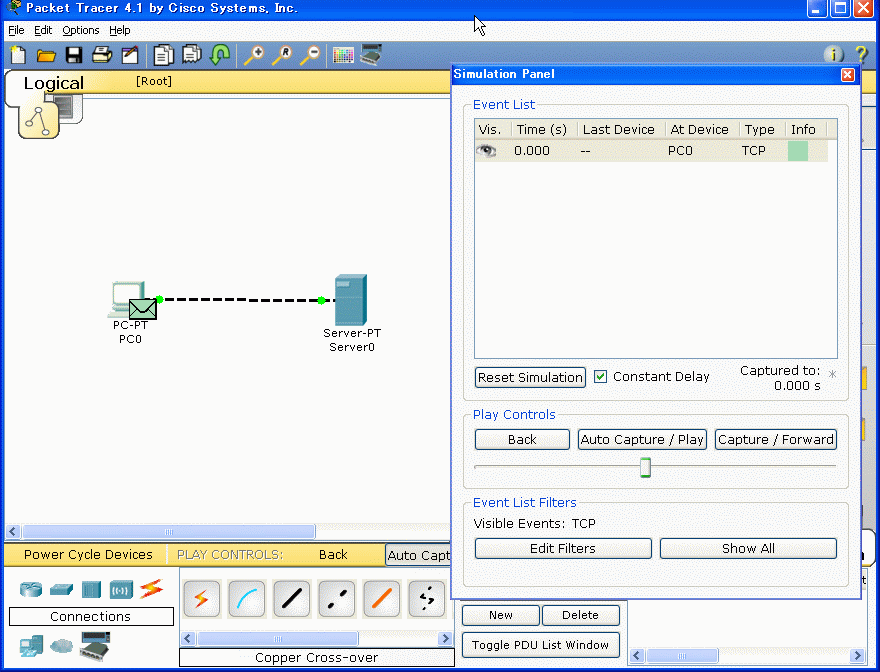
Task: Create a new file from toolbar
Action: pos(18,55)
